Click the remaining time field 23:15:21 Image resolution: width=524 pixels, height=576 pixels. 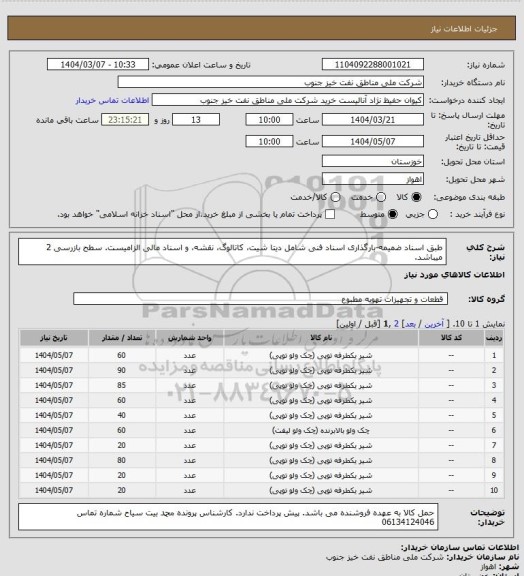[x=125, y=120]
